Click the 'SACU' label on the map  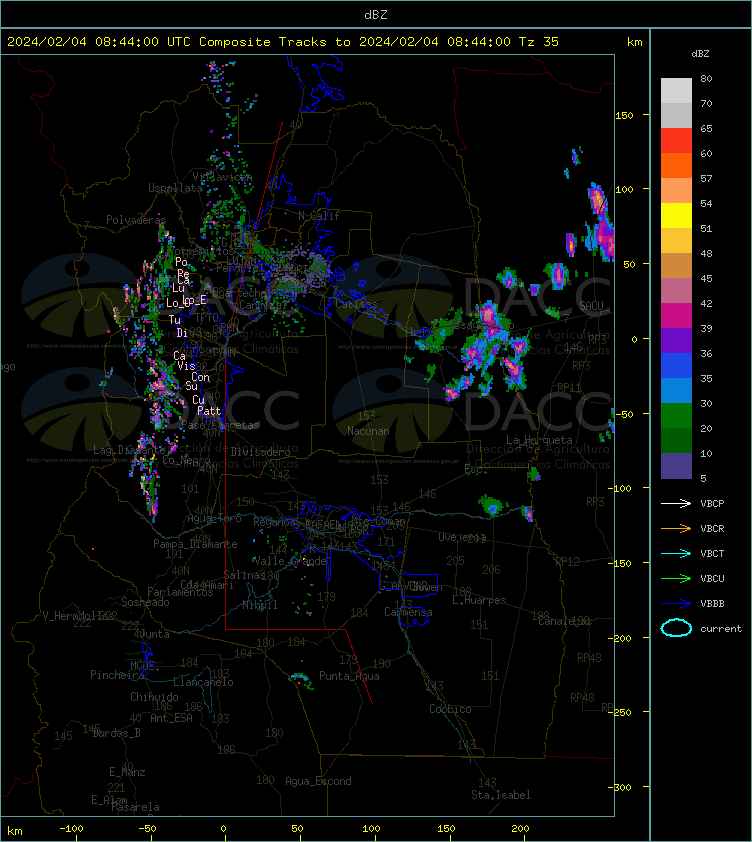coord(591,306)
